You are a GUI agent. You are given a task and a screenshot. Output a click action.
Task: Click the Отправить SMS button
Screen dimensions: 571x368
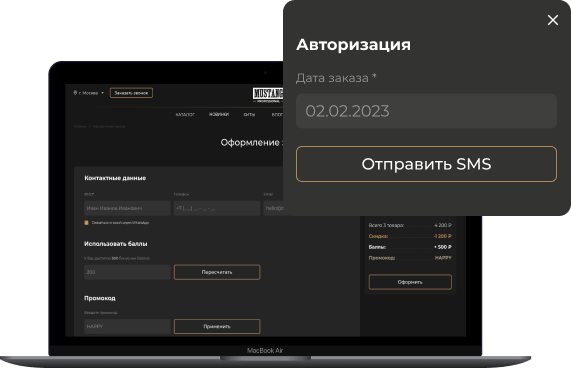pos(426,164)
